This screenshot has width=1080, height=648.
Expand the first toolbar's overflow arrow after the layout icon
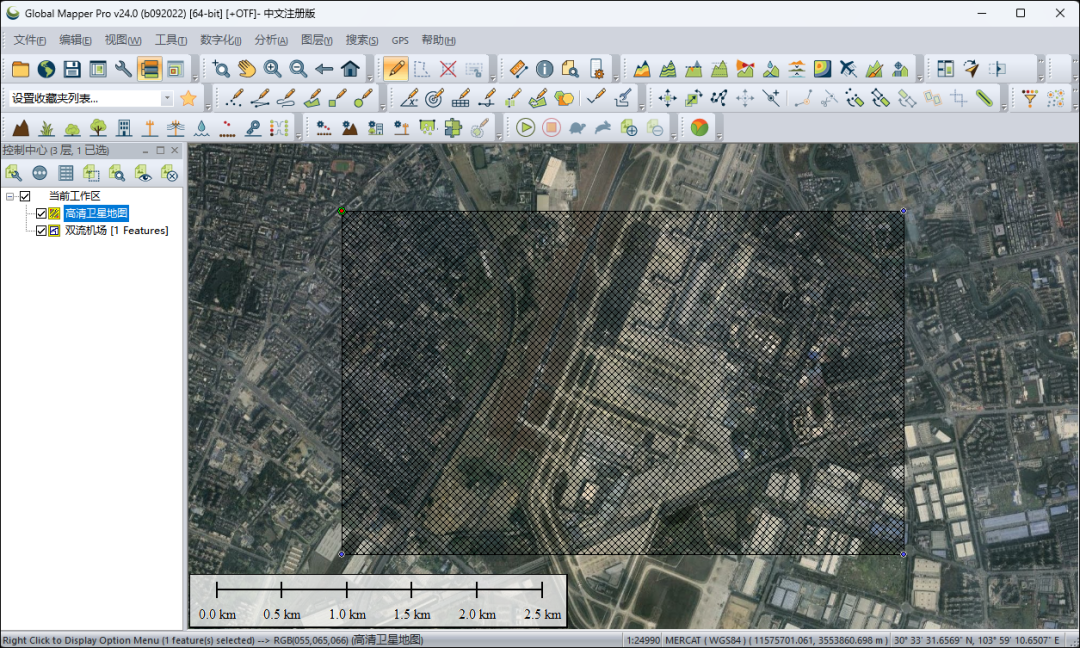coord(194,76)
